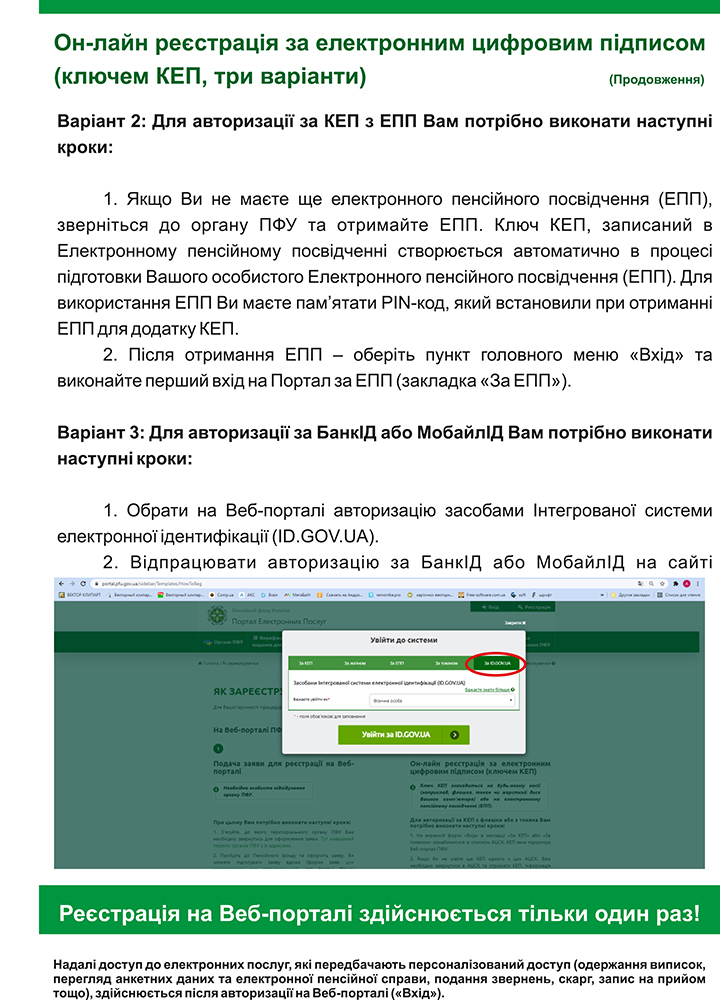Screen dimensions: 720x1000
Task: Click the browser back arrow
Action: point(62,584)
